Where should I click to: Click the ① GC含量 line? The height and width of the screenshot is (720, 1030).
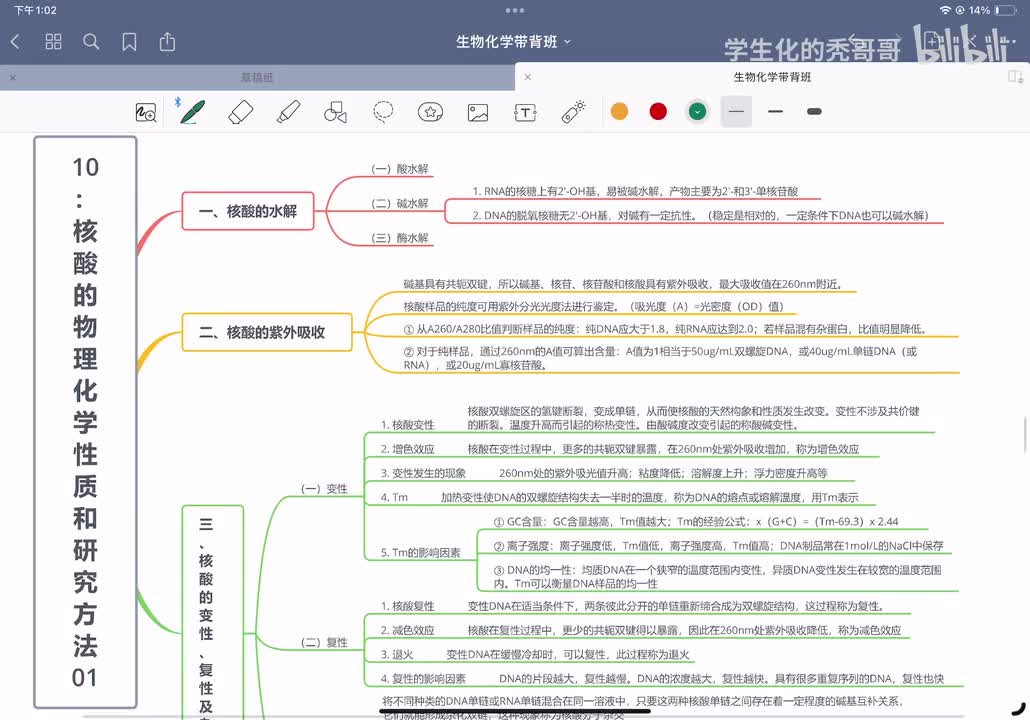[x=696, y=522]
